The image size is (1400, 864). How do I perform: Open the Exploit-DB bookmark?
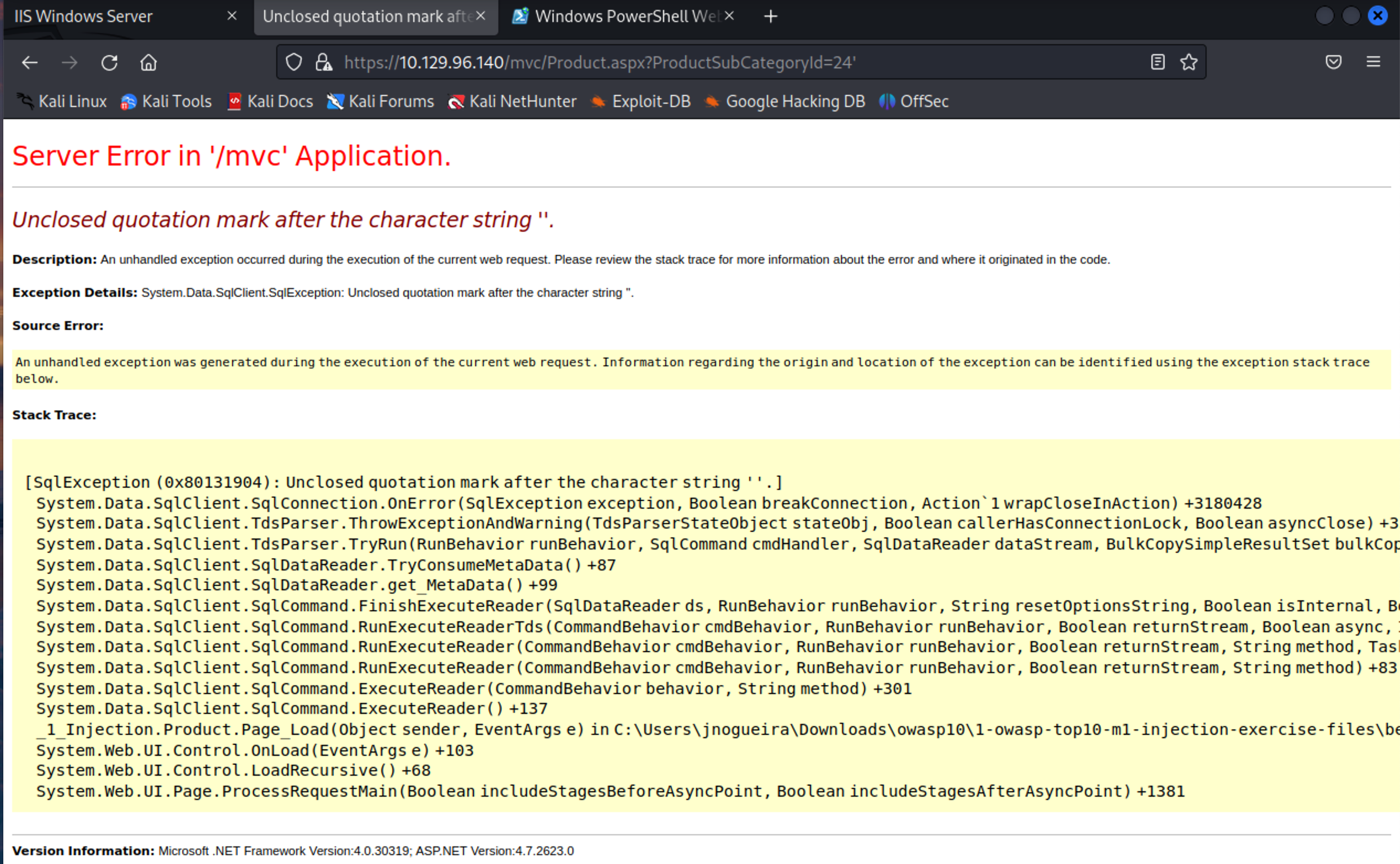[x=641, y=102]
